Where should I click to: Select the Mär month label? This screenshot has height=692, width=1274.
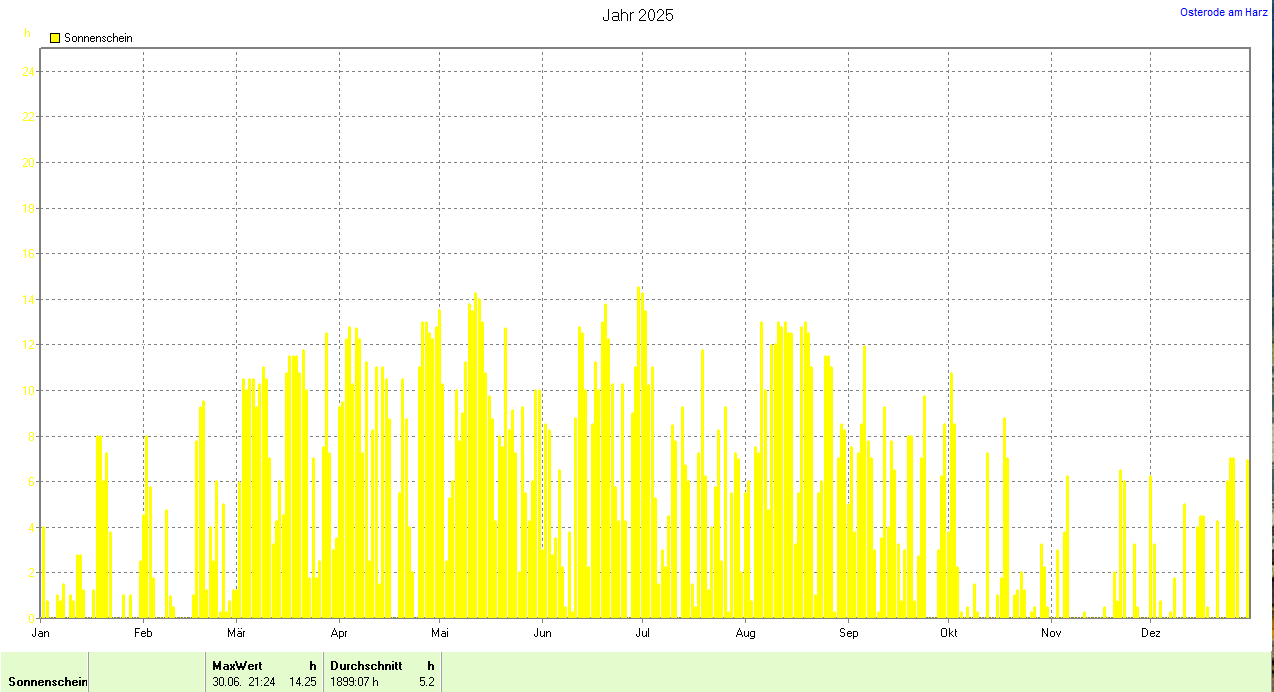[x=237, y=633]
